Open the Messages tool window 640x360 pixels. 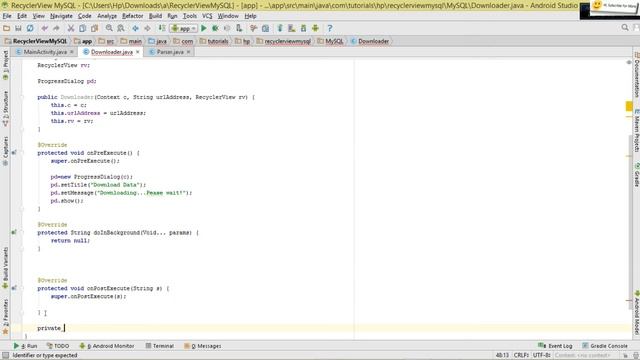tap(202, 346)
